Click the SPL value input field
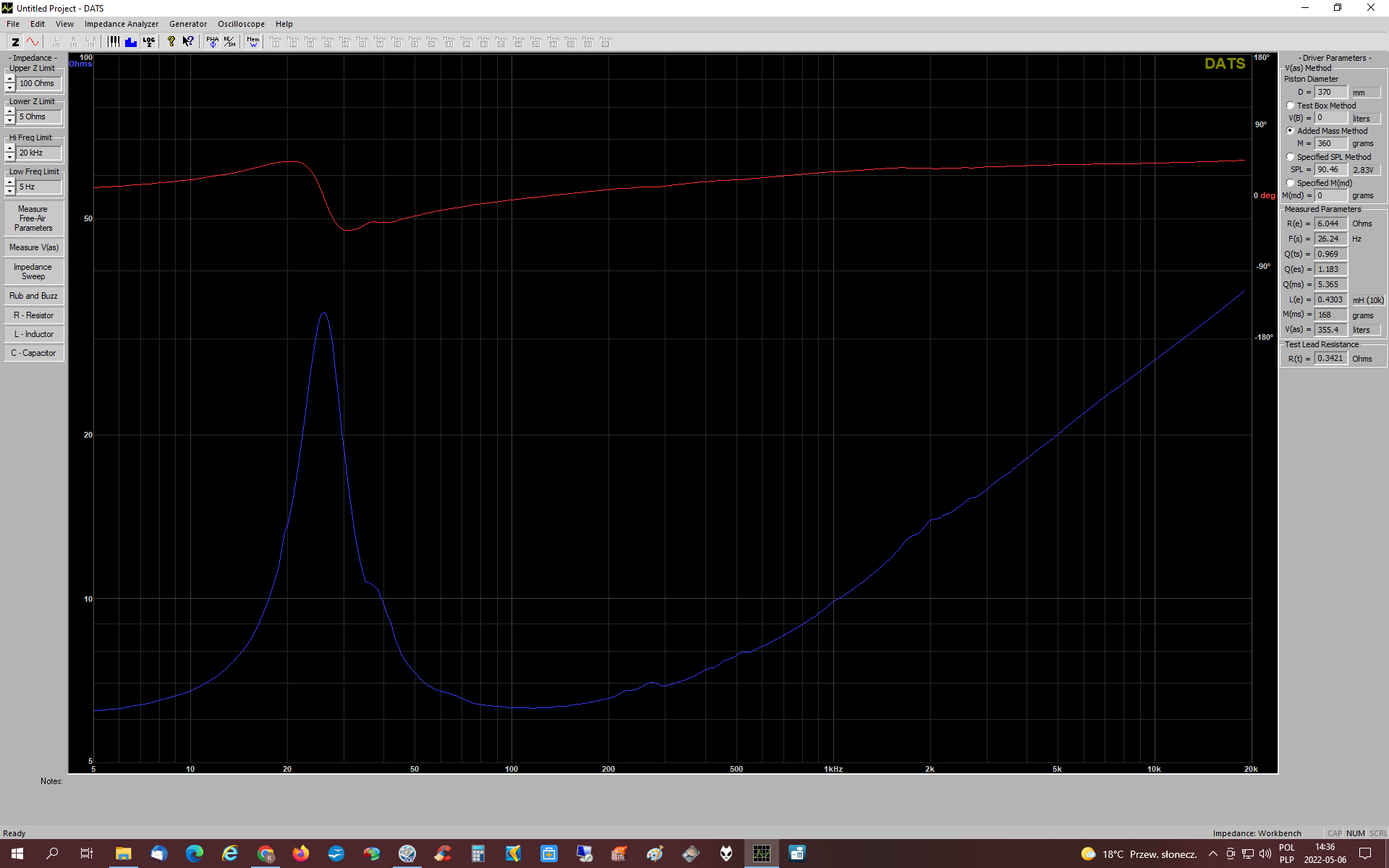 [1331, 169]
